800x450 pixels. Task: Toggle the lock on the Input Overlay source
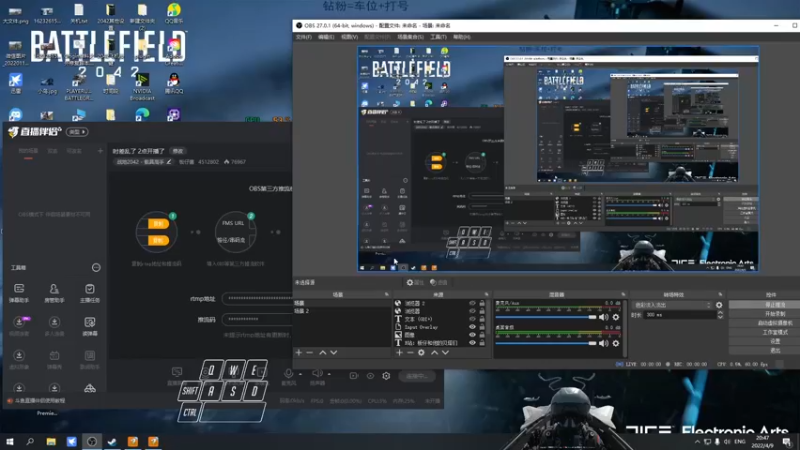click(482, 327)
